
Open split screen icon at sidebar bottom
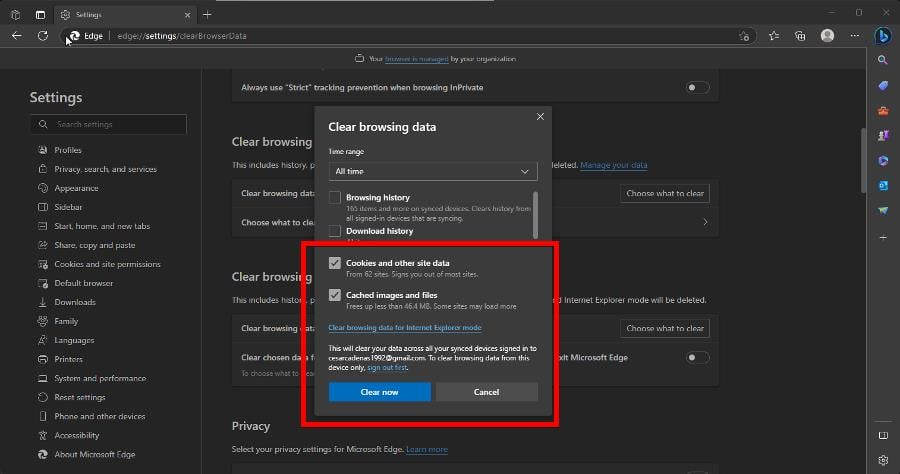tap(883, 436)
